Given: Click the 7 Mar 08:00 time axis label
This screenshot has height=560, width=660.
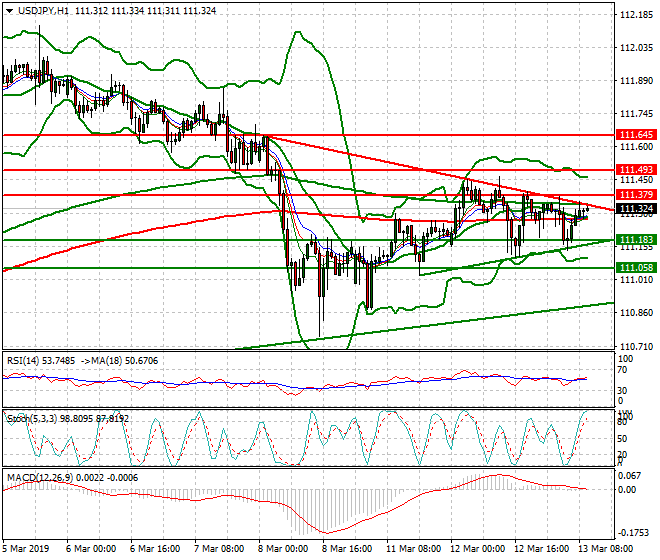Looking at the screenshot, I should (x=219, y=549).
